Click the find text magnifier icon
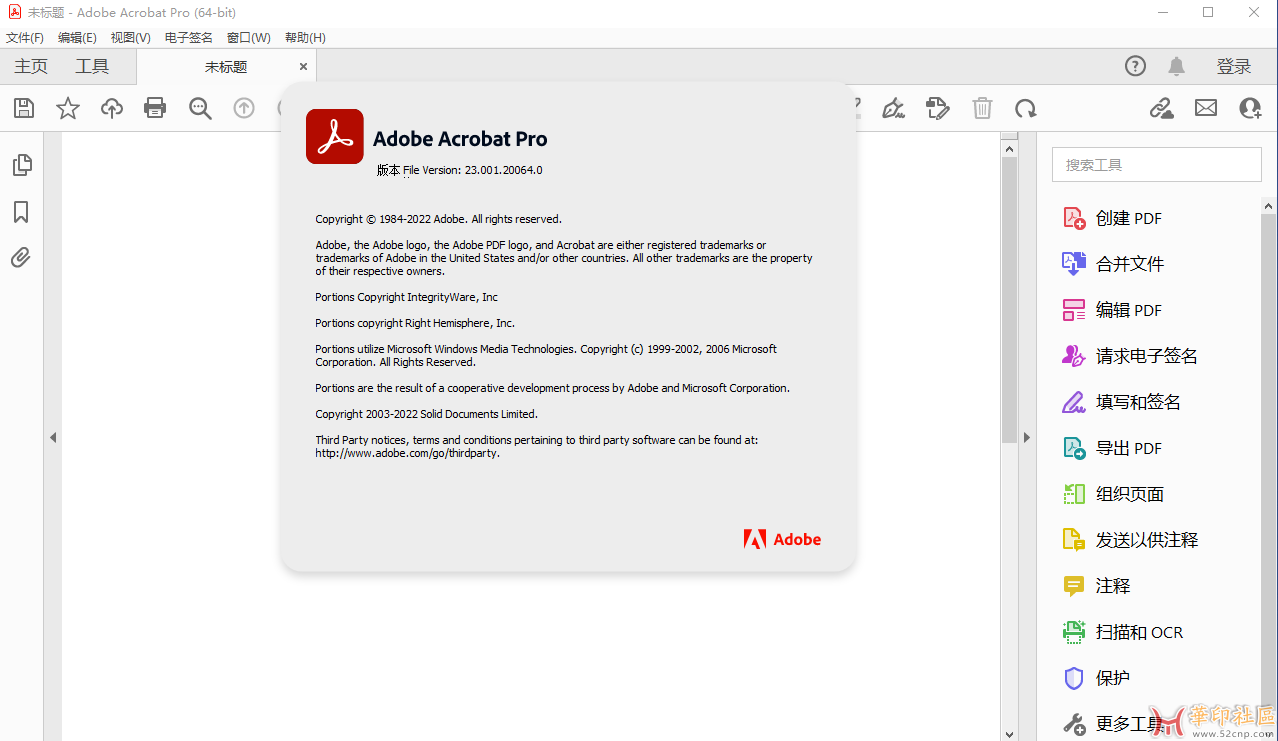This screenshot has height=741, width=1278. [x=200, y=108]
